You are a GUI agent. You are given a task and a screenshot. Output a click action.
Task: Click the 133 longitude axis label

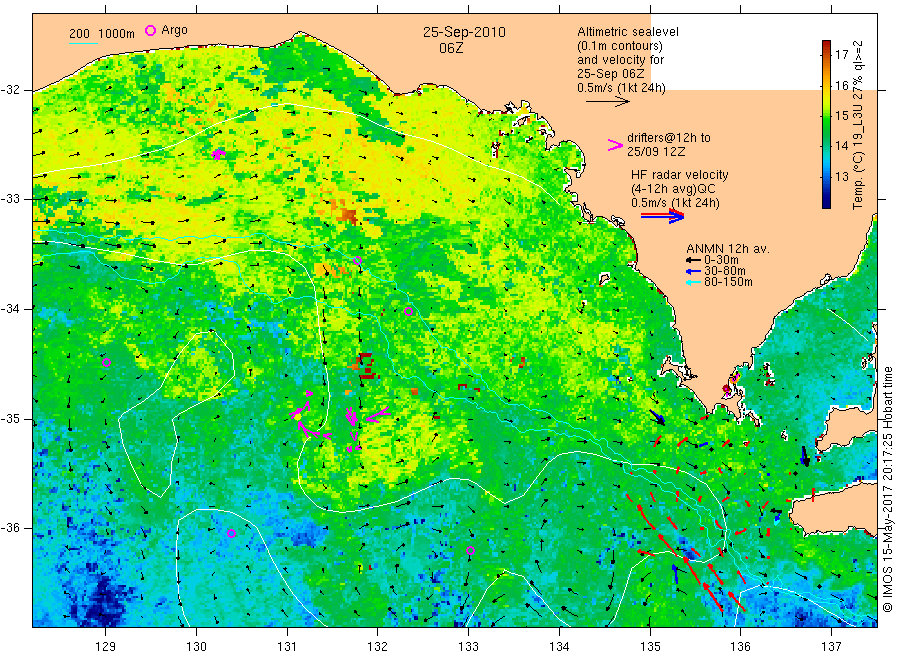coord(468,647)
